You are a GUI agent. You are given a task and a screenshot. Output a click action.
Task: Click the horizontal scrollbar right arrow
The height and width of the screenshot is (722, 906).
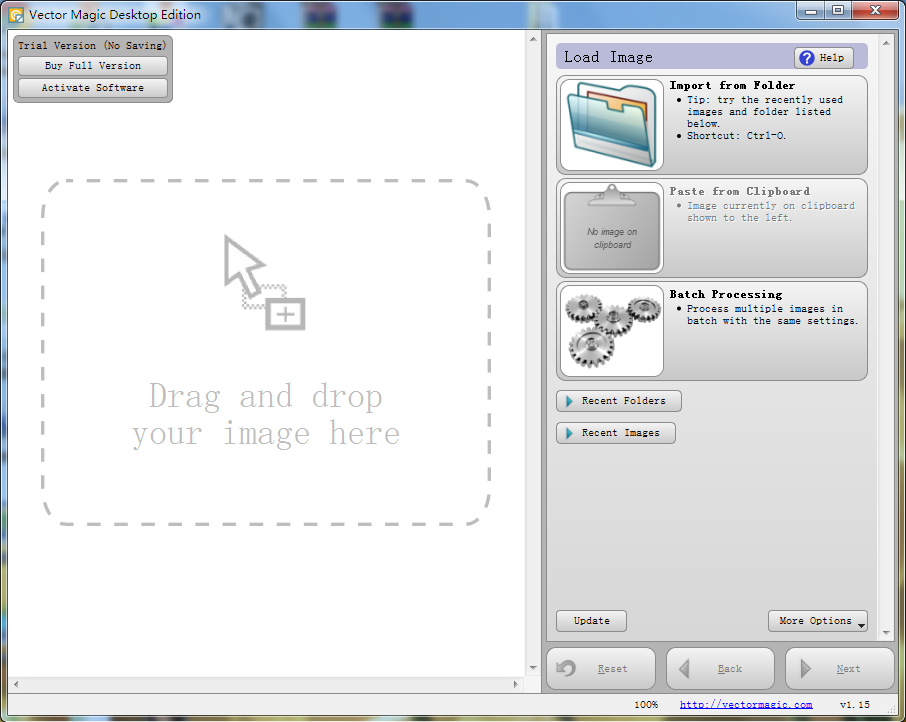click(516, 685)
